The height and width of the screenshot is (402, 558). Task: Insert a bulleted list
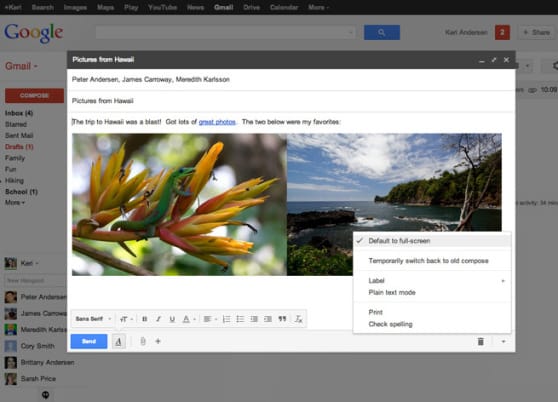point(240,319)
